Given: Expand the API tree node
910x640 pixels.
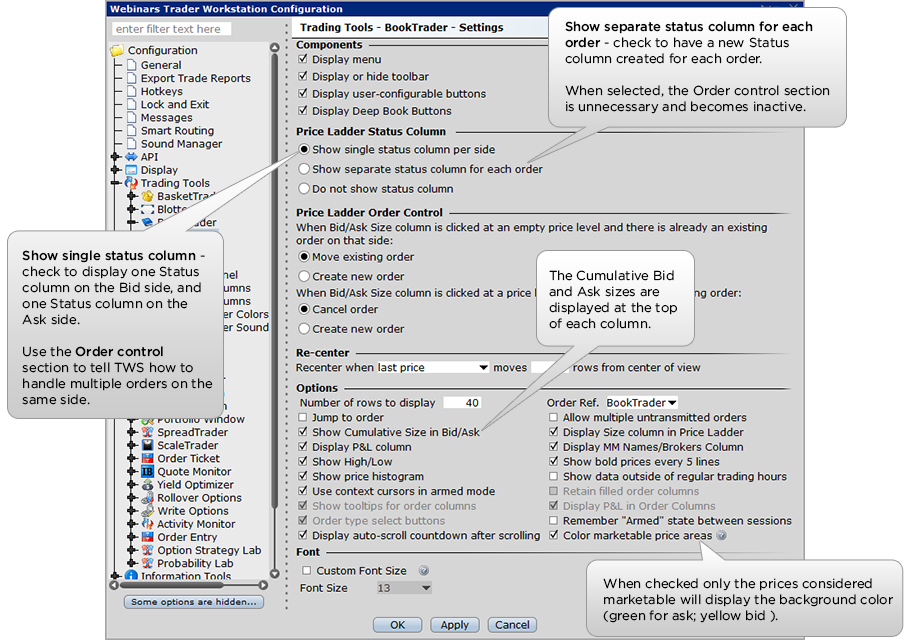Looking at the screenshot, I should 115,157.
